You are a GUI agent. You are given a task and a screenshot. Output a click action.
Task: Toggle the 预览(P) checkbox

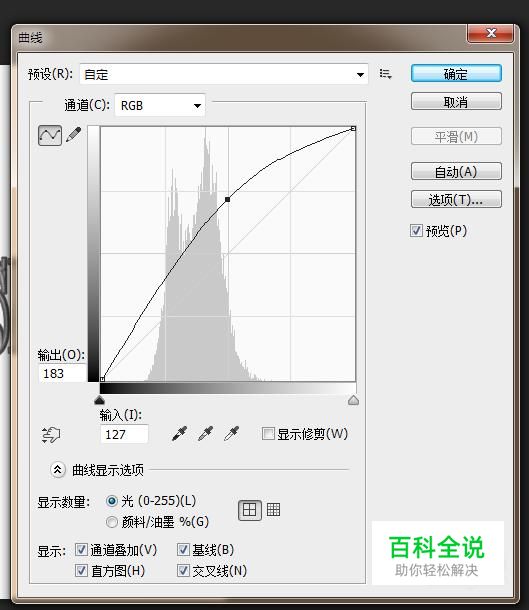[x=416, y=230]
